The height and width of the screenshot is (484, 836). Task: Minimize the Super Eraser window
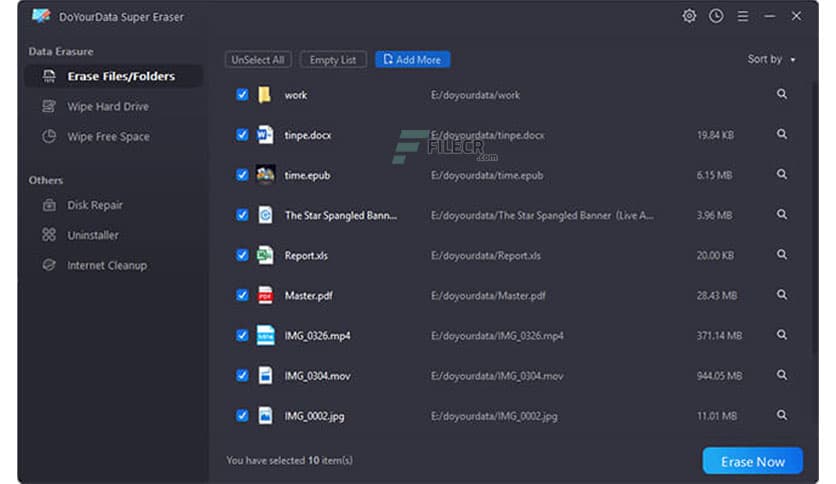click(x=769, y=17)
